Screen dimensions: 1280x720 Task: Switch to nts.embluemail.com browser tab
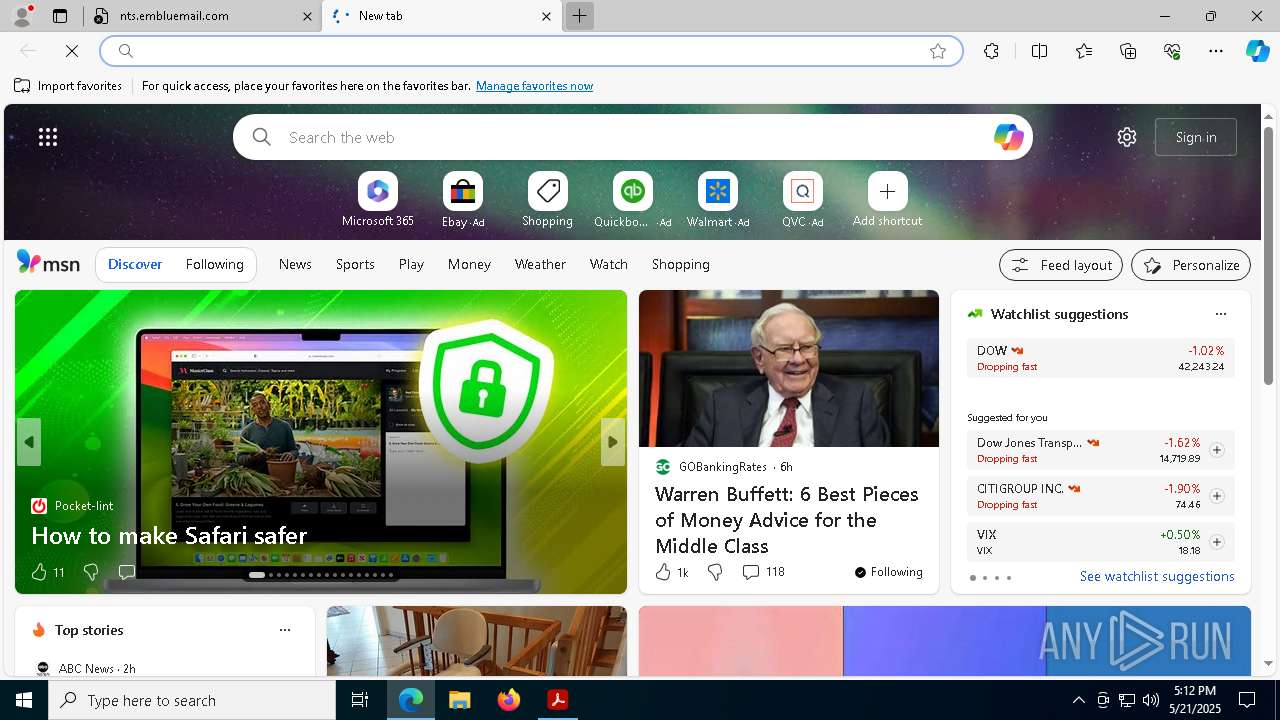(x=203, y=16)
